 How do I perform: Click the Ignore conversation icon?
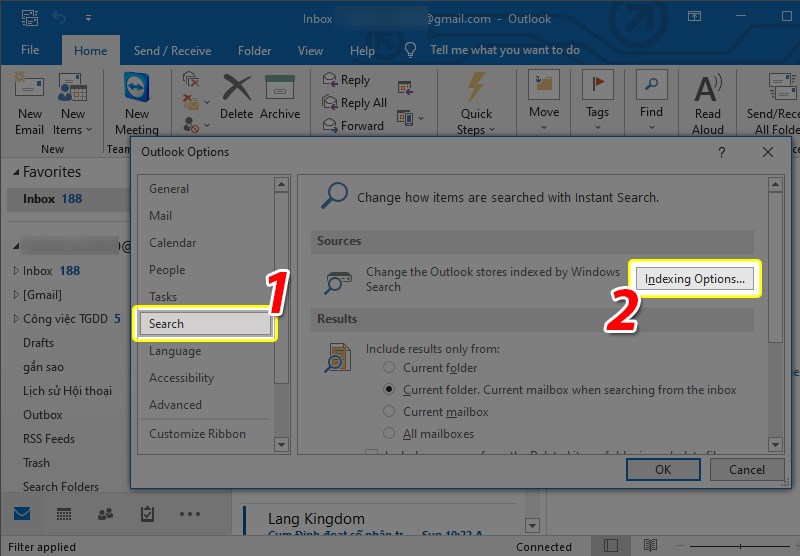[x=190, y=79]
